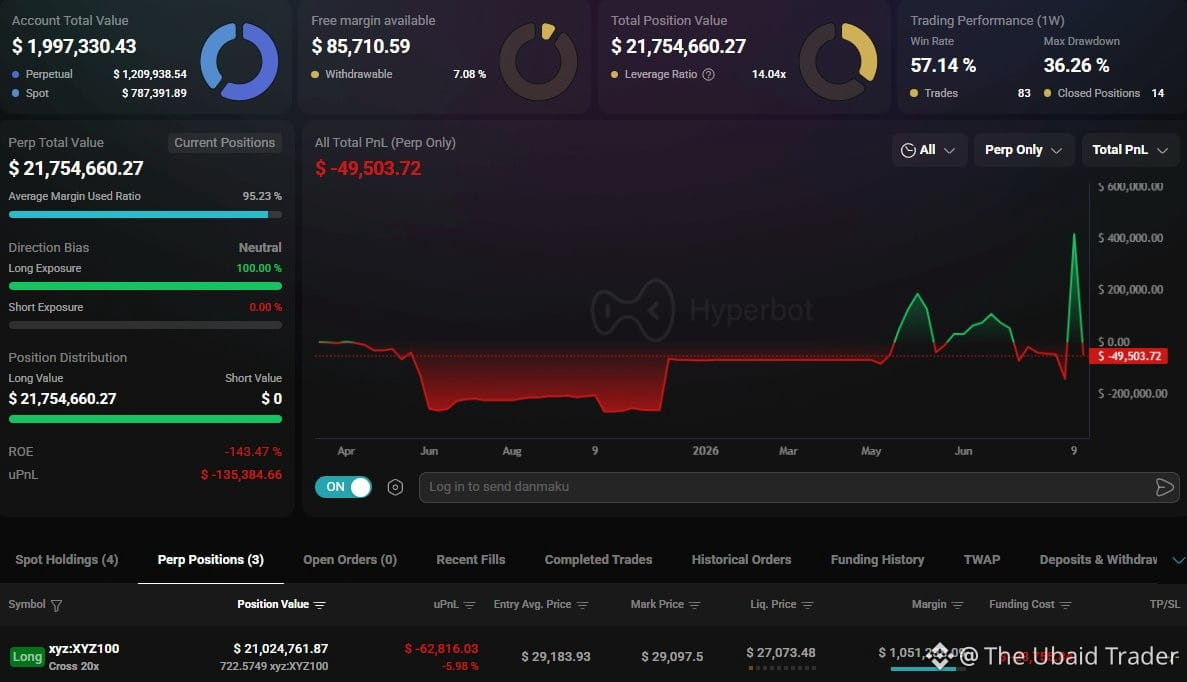The width and height of the screenshot is (1187, 682).
Task: Click the $ 27,073.48 liquidation price cell
Action: (x=781, y=652)
